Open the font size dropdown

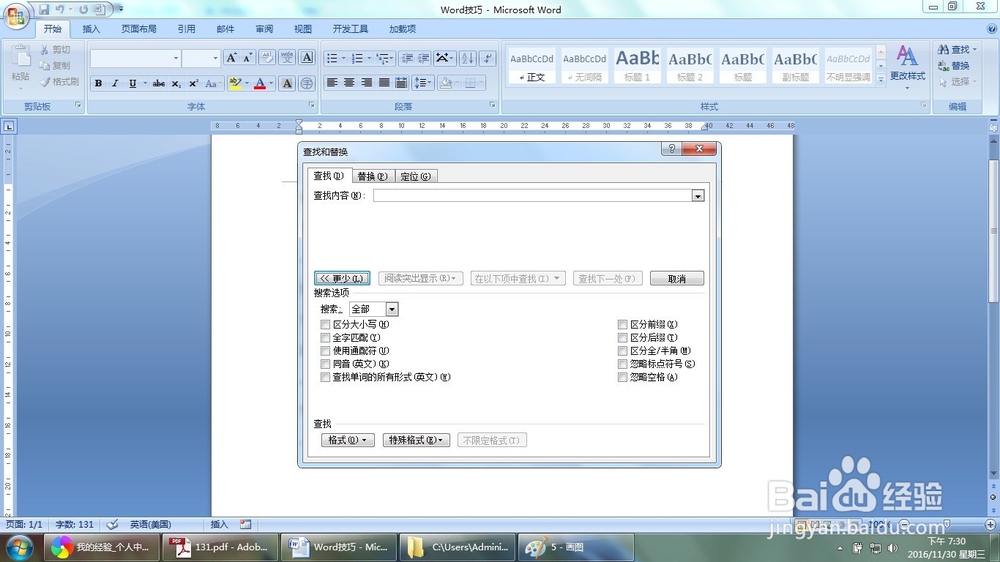click(215, 58)
